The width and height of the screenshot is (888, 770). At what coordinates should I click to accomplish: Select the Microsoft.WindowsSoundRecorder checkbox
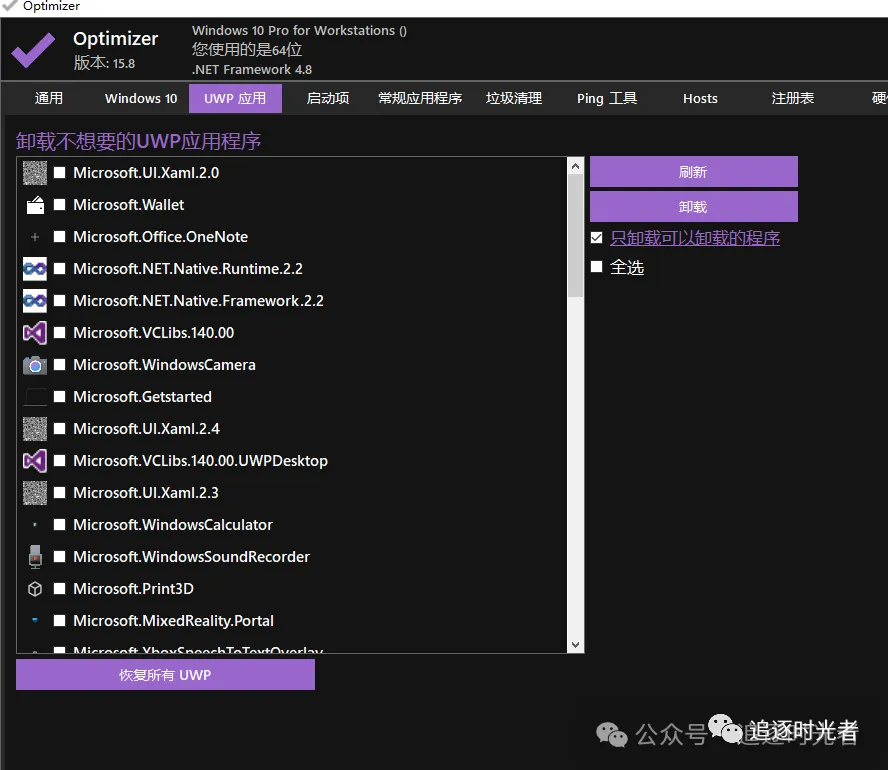tap(59, 557)
